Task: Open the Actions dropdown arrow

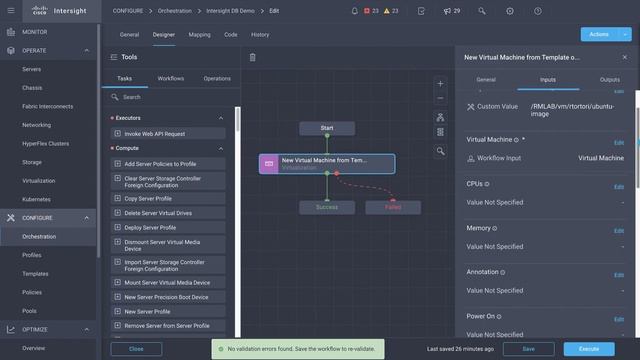Action: click(625, 35)
